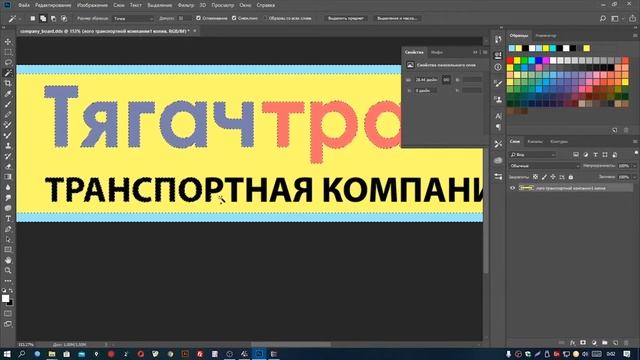Select the Magic Wand tool in the toolbox
The image size is (640, 360).
[x=8, y=73]
